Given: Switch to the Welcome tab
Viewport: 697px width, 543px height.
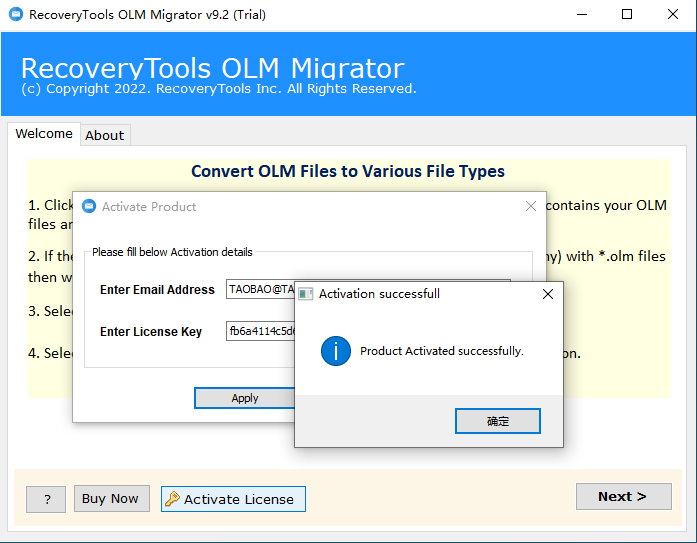Looking at the screenshot, I should pyautogui.click(x=44, y=134).
